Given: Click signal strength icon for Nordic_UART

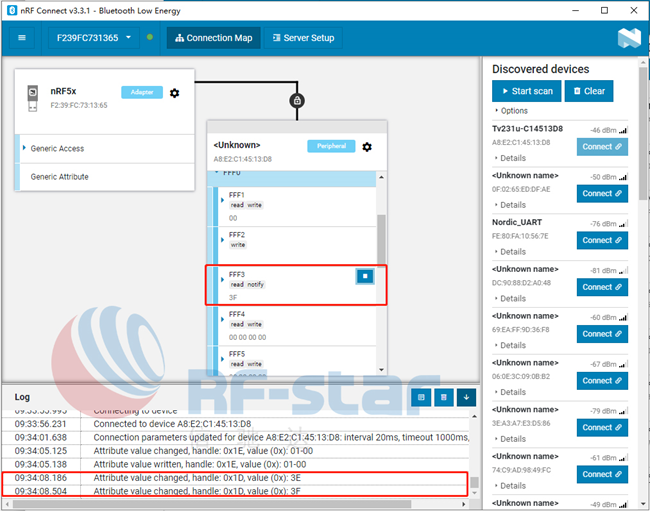Looking at the screenshot, I should point(623,224).
